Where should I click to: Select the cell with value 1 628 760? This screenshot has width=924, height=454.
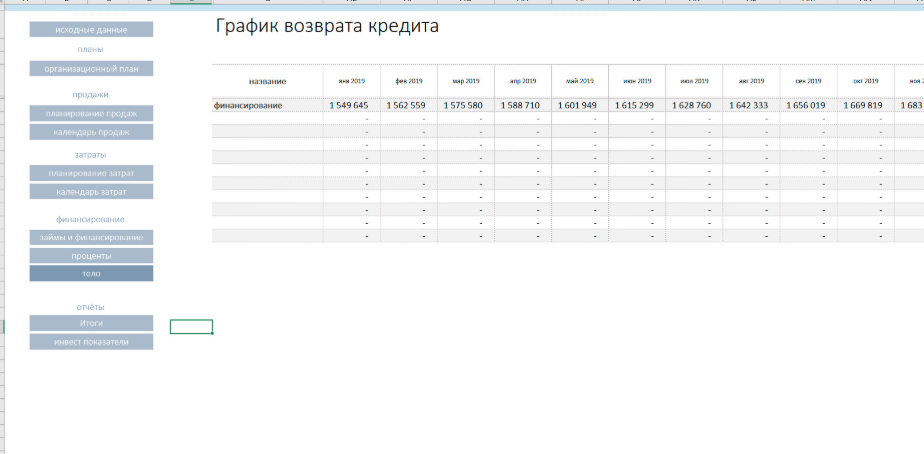(693, 105)
